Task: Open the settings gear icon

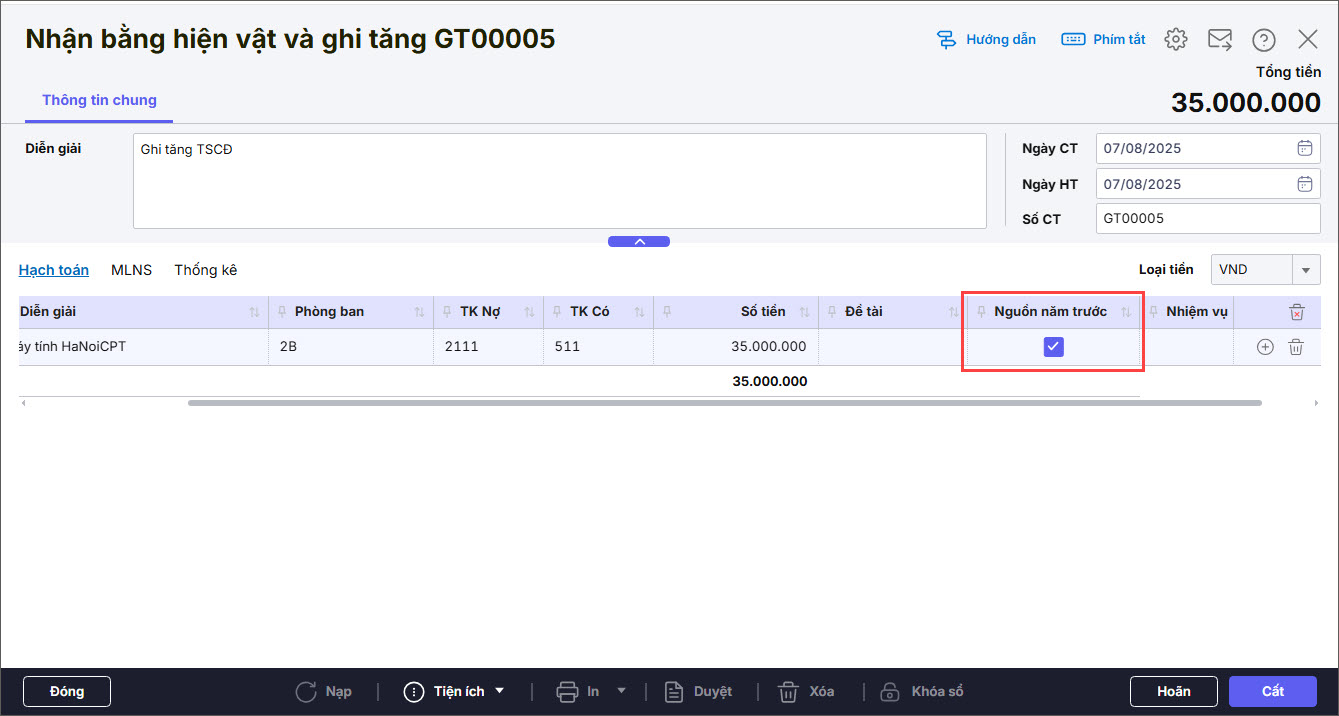Action: (1176, 40)
